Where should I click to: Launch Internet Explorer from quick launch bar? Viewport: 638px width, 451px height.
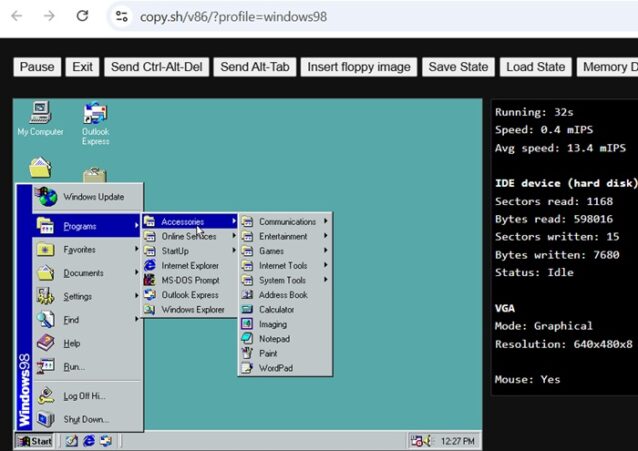point(89,440)
